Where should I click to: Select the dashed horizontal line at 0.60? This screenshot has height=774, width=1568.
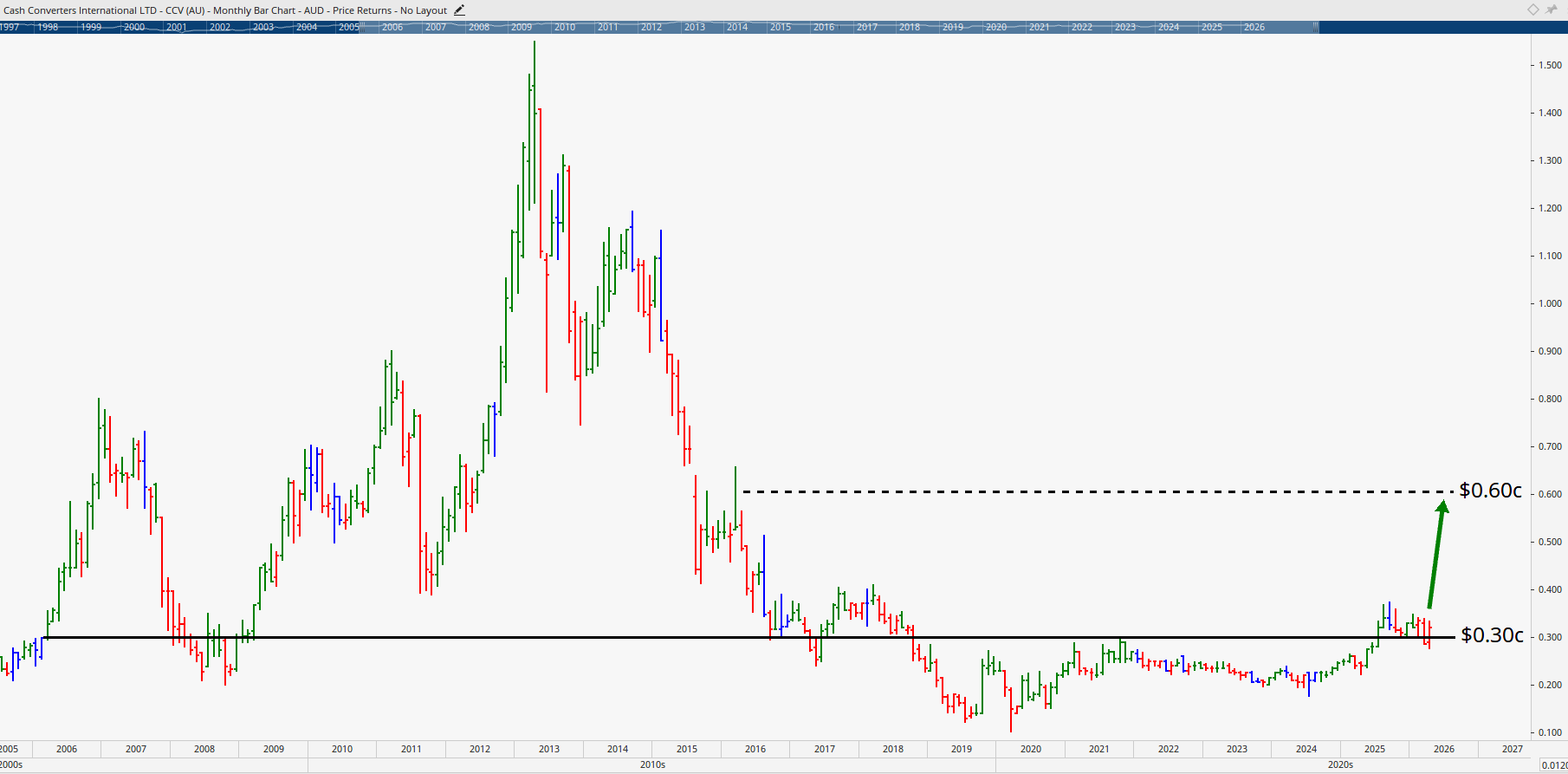pyautogui.click(x=1098, y=492)
